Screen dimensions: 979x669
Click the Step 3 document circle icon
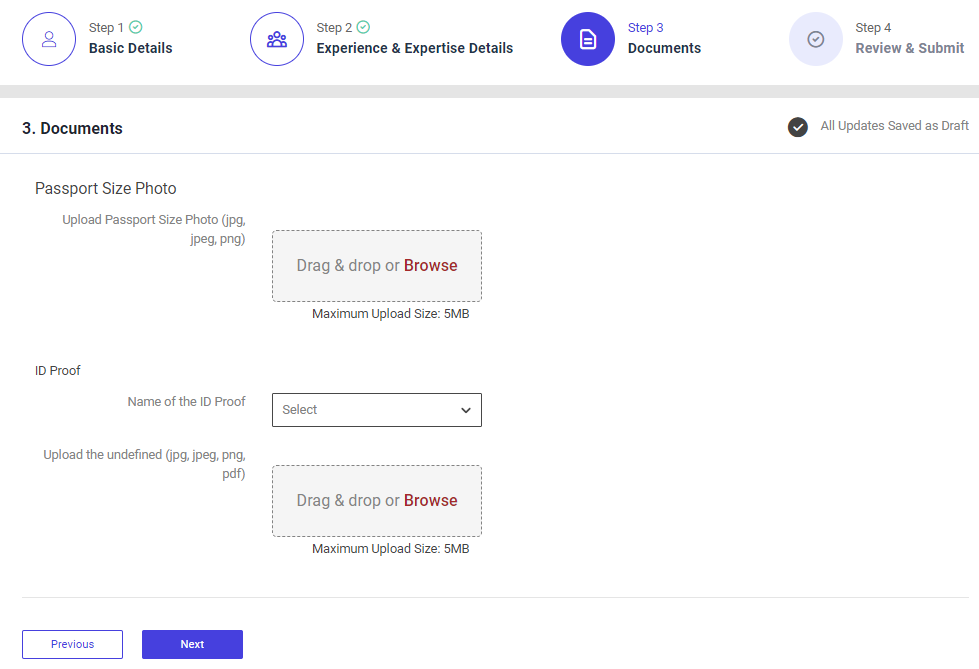point(588,39)
